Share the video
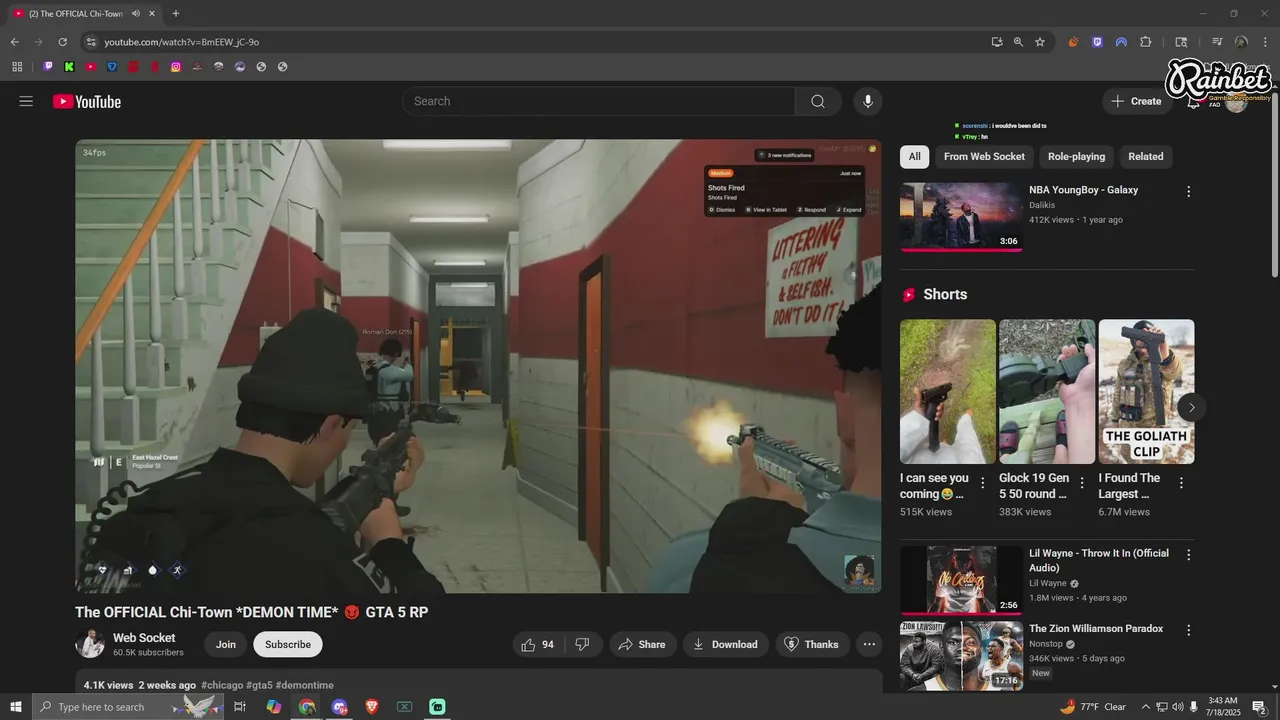The width and height of the screenshot is (1280, 720). click(x=642, y=645)
